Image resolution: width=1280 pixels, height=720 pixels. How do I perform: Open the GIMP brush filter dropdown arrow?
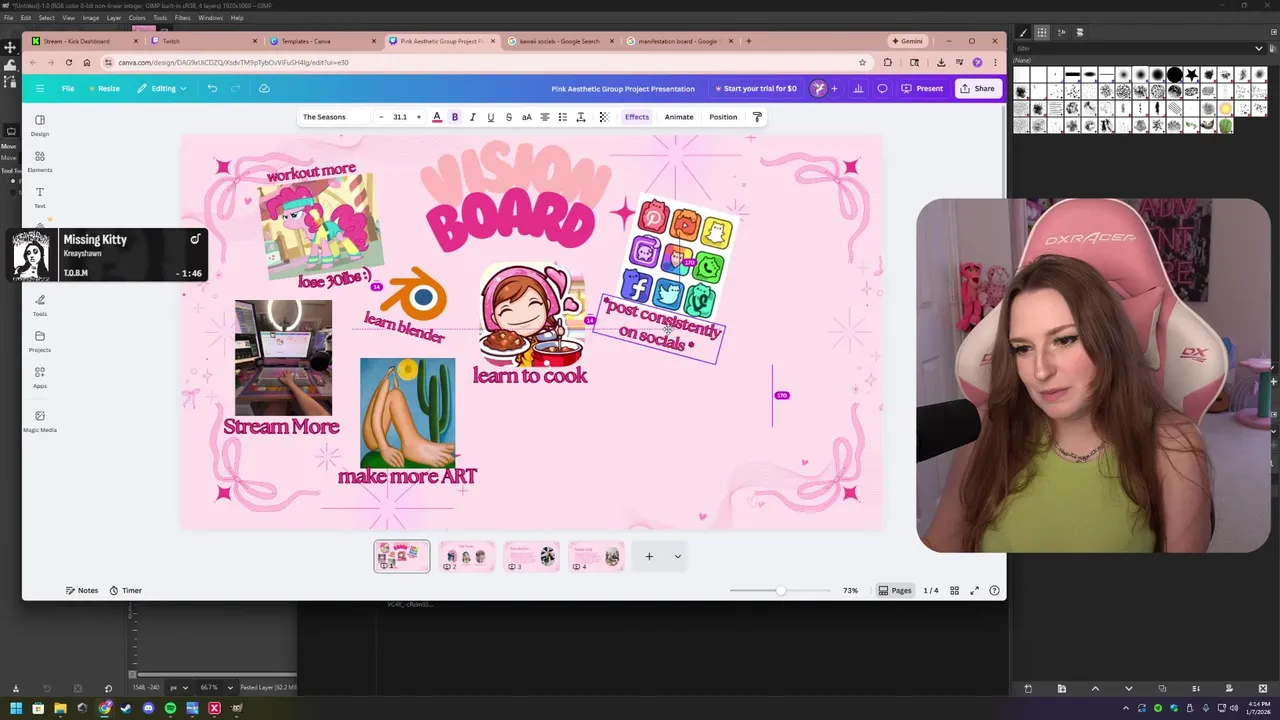(x=1258, y=48)
